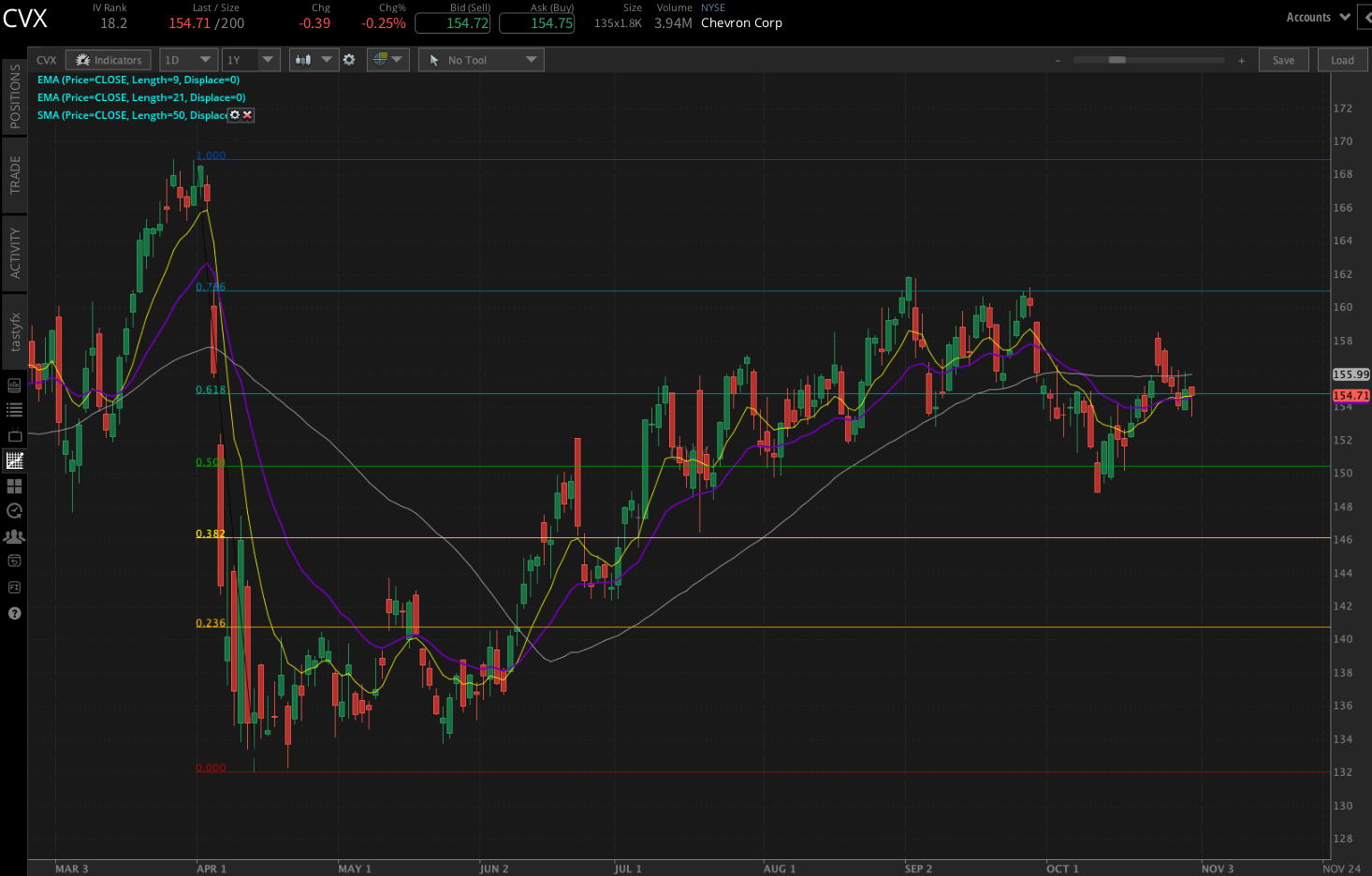This screenshot has height=876, width=1372.
Task: Click the chart zoom slider handle
Action: pyautogui.click(x=1117, y=60)
